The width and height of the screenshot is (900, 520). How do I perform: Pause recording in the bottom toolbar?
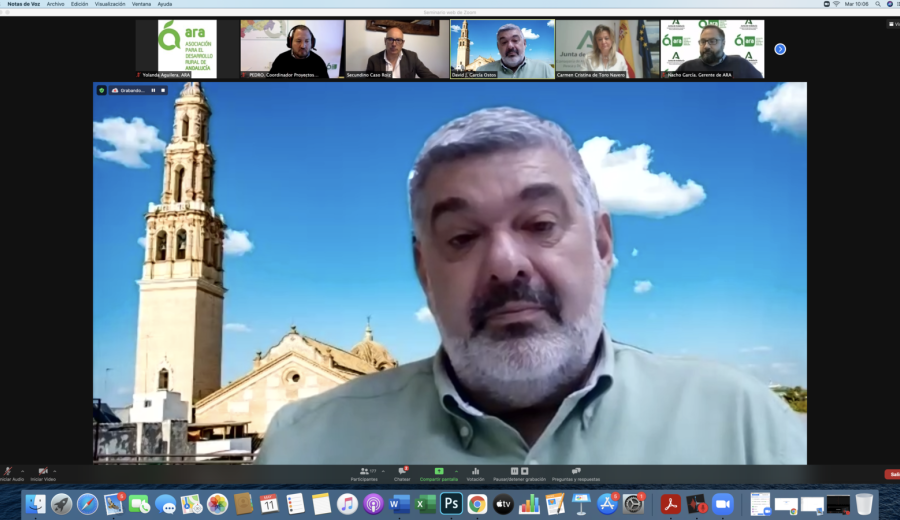pyautogui.click(x=514, y=471)
